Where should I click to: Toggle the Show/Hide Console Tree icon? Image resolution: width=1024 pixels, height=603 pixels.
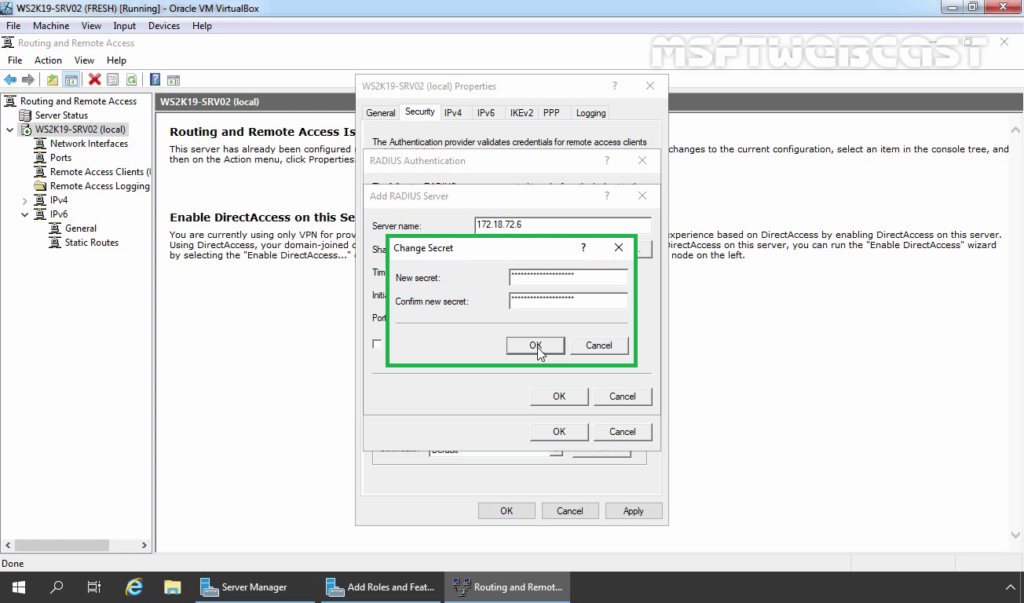71,80
